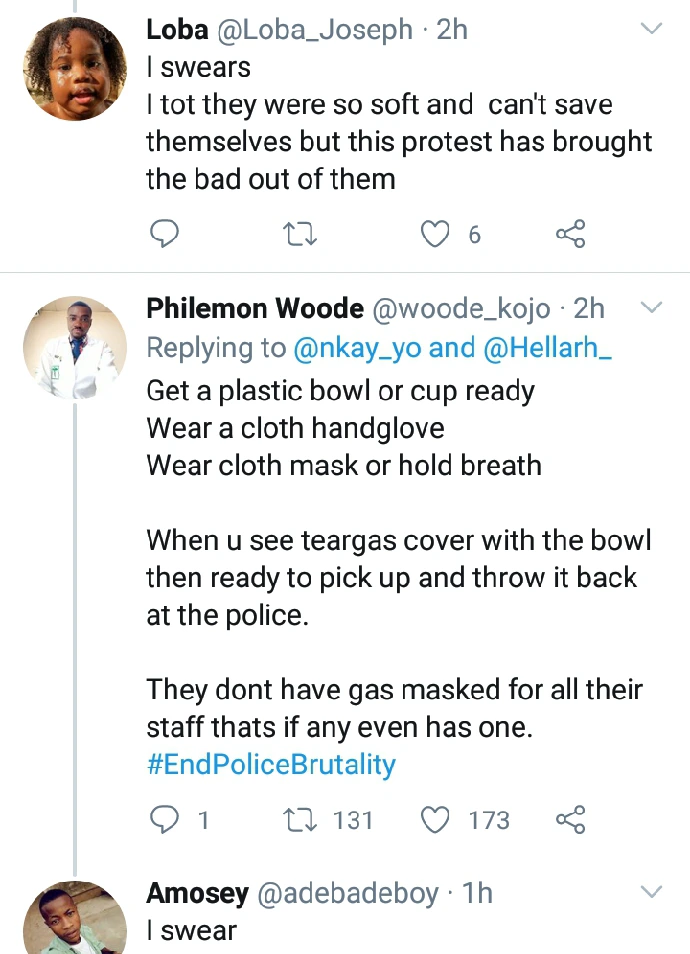
Task: Share Philemon Woode's tweet
Action: pyautogui.click(x=569, y=820)
